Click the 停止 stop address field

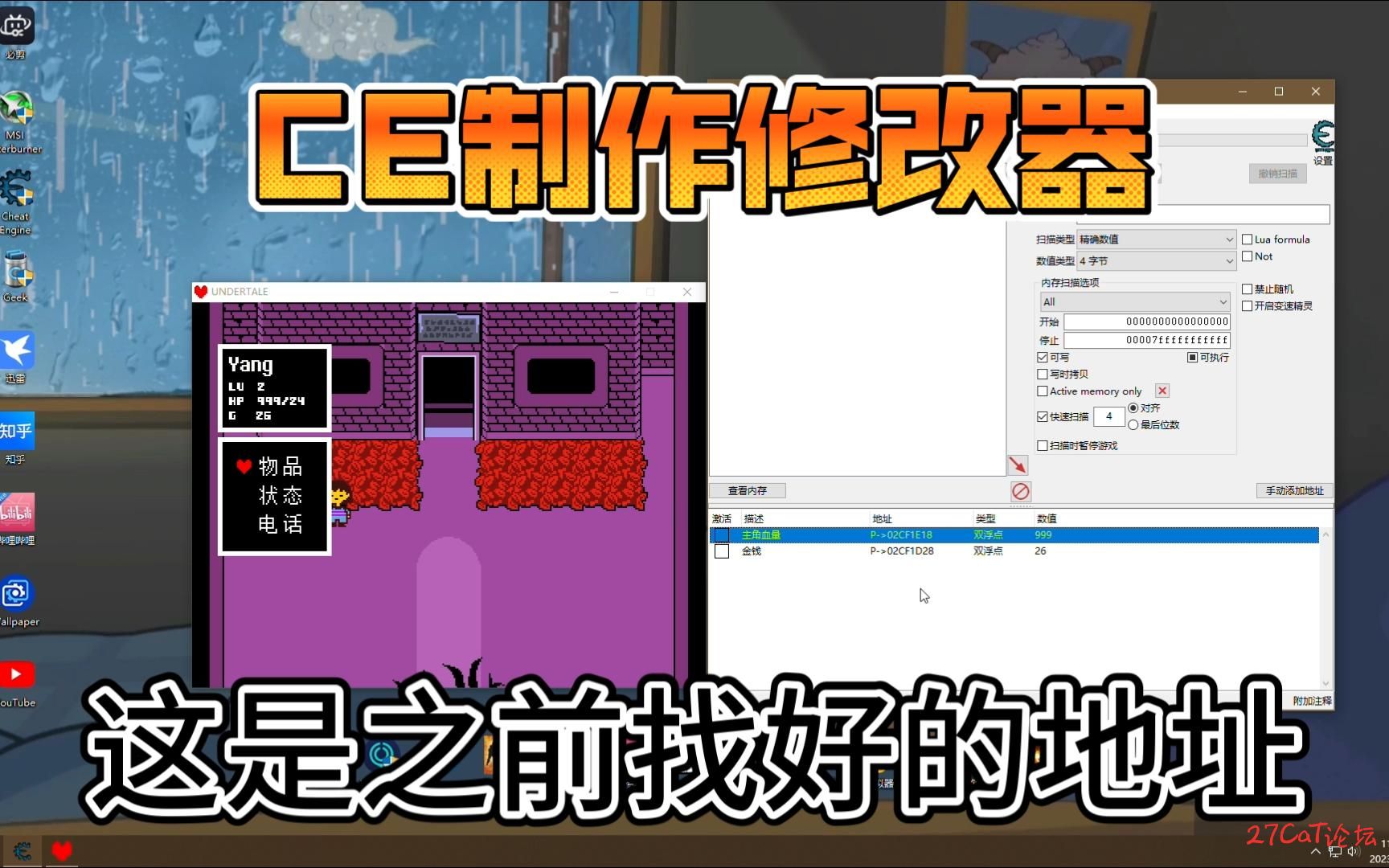coord(1148,340)
